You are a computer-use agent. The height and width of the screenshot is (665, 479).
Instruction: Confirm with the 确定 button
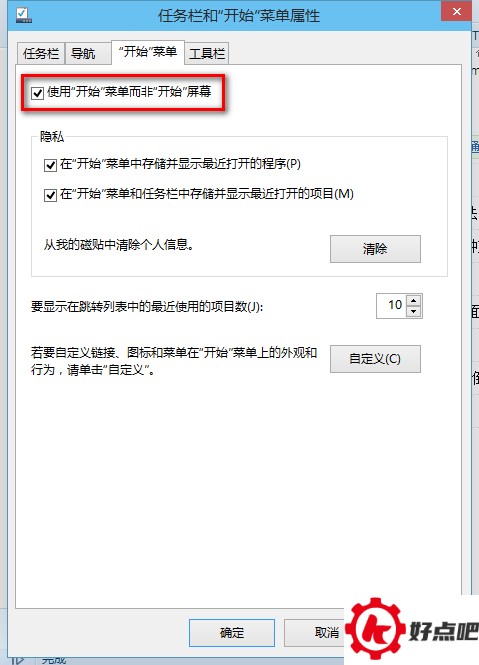pos(232,633)
